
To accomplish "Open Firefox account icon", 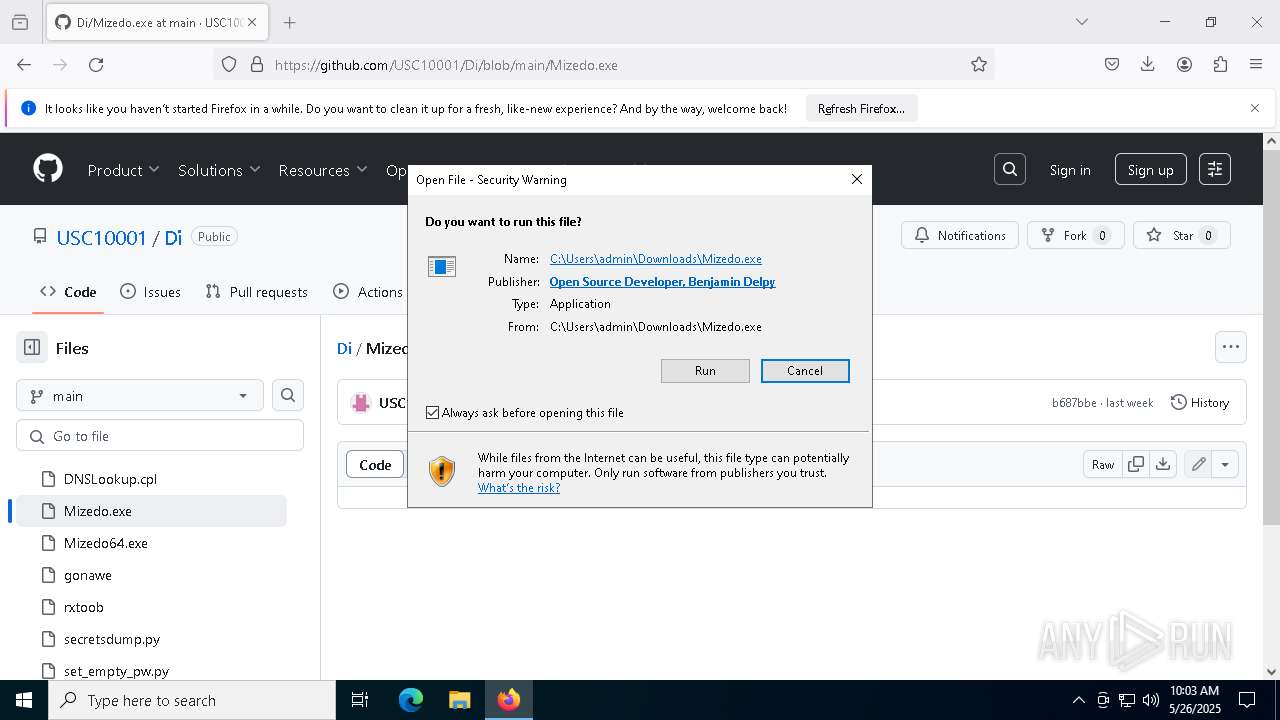I will tap(1184, 65).
